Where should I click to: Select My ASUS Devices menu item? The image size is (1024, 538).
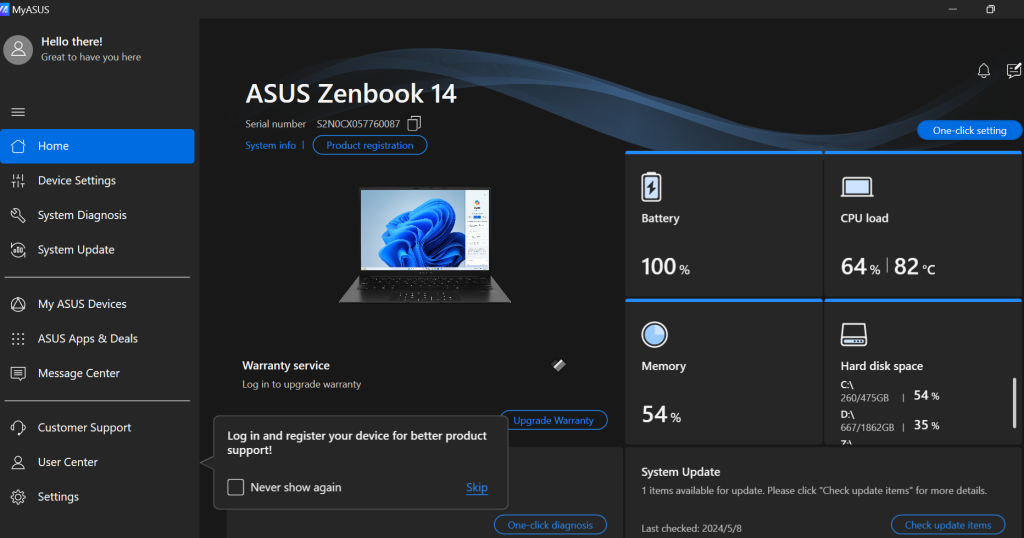pyautogui.click(x=82, y=304)
